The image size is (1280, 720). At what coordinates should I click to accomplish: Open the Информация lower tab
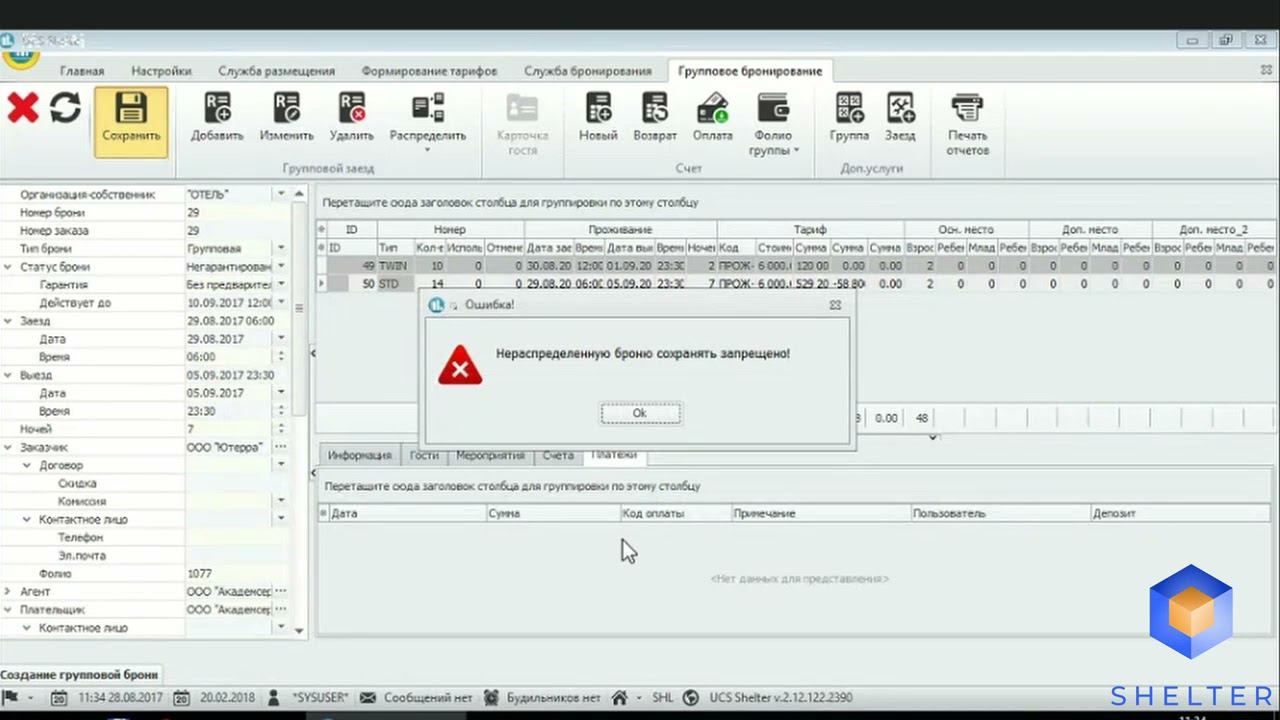(x=359, y=455)
